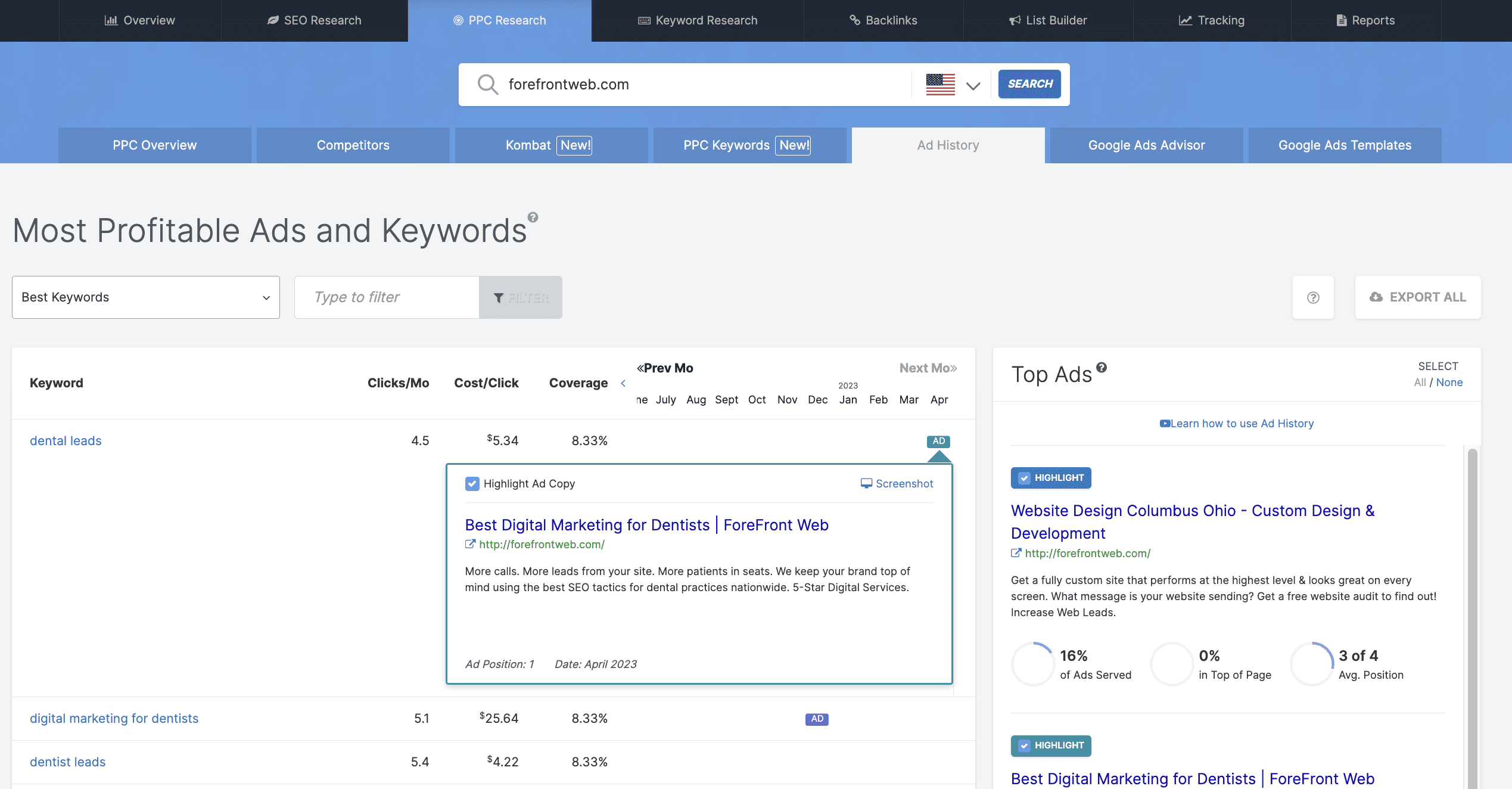Select None in top ads
Viewport: 1512px width, 789px height.
coord(1449,383)
